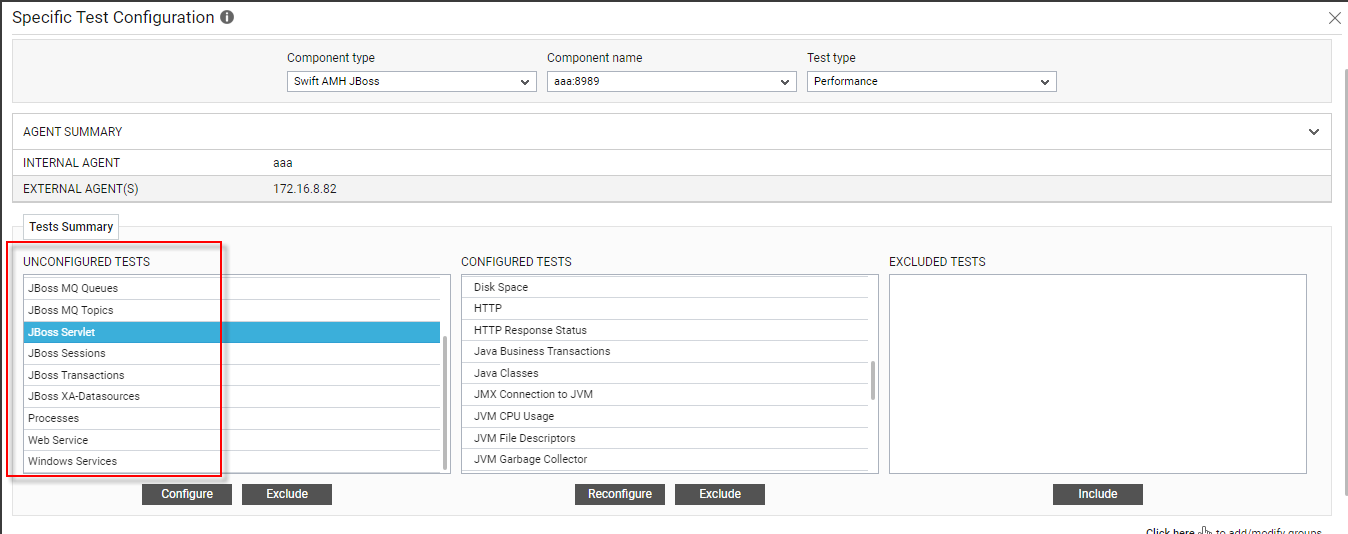Open the Test type dropdown showing Performance
This screenshot has width=1348, height=534.
pos(932,81)
